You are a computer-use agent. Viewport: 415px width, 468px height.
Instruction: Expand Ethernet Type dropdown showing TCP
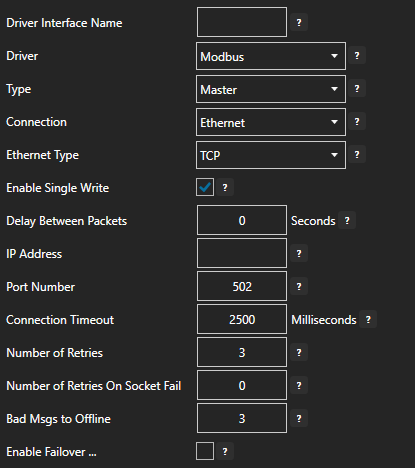pyautogui.click(x=271, y=155)
